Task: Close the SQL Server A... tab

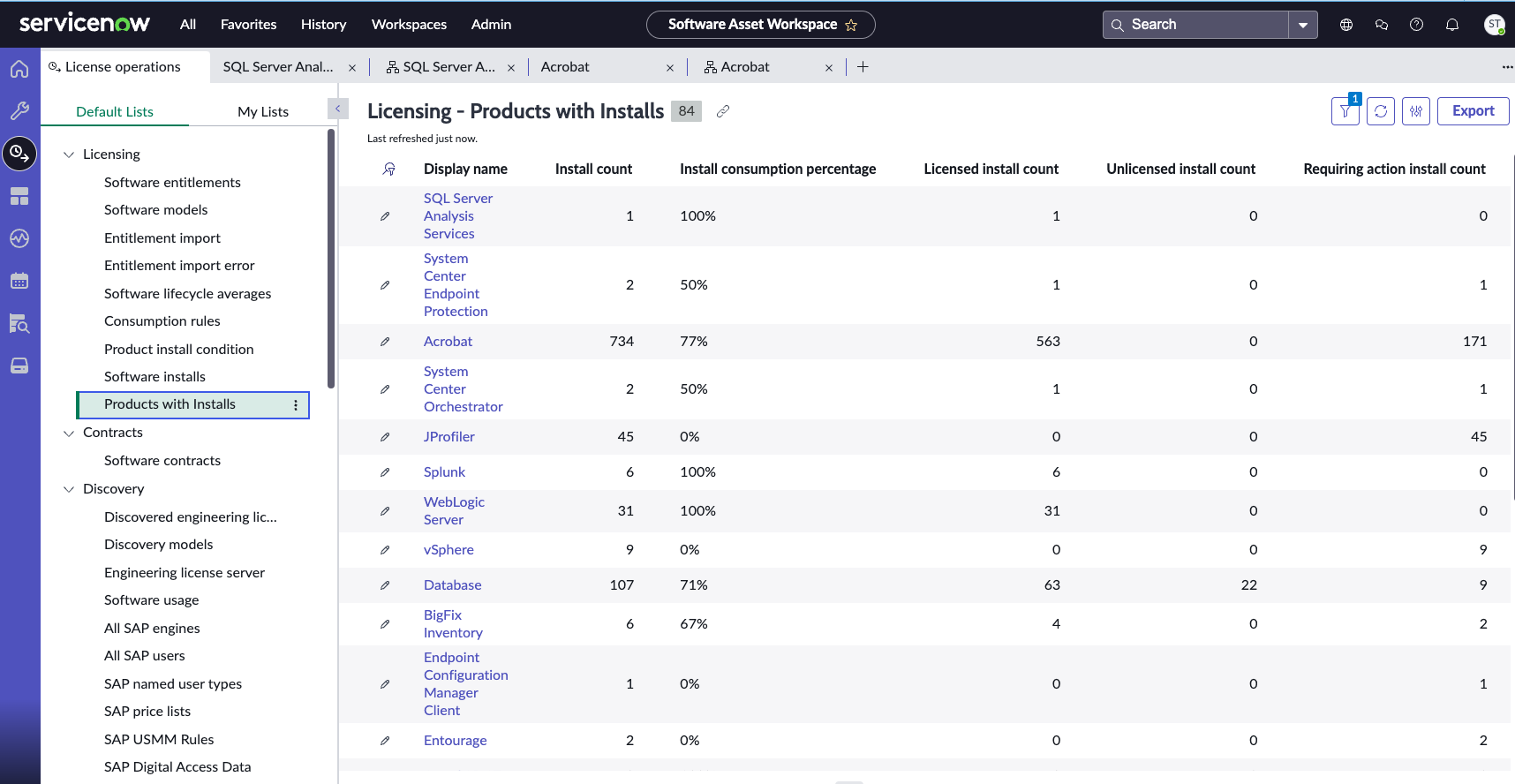Action: [511, 68]
